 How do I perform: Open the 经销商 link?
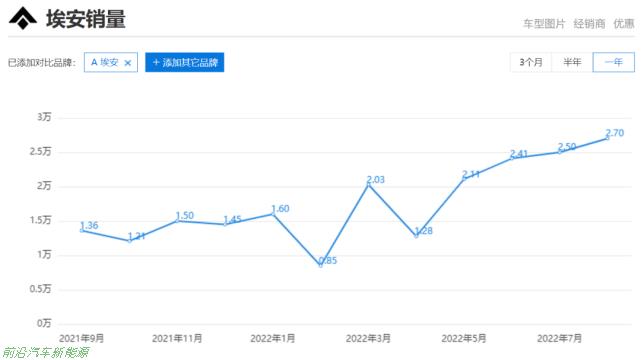coord(589,24)
